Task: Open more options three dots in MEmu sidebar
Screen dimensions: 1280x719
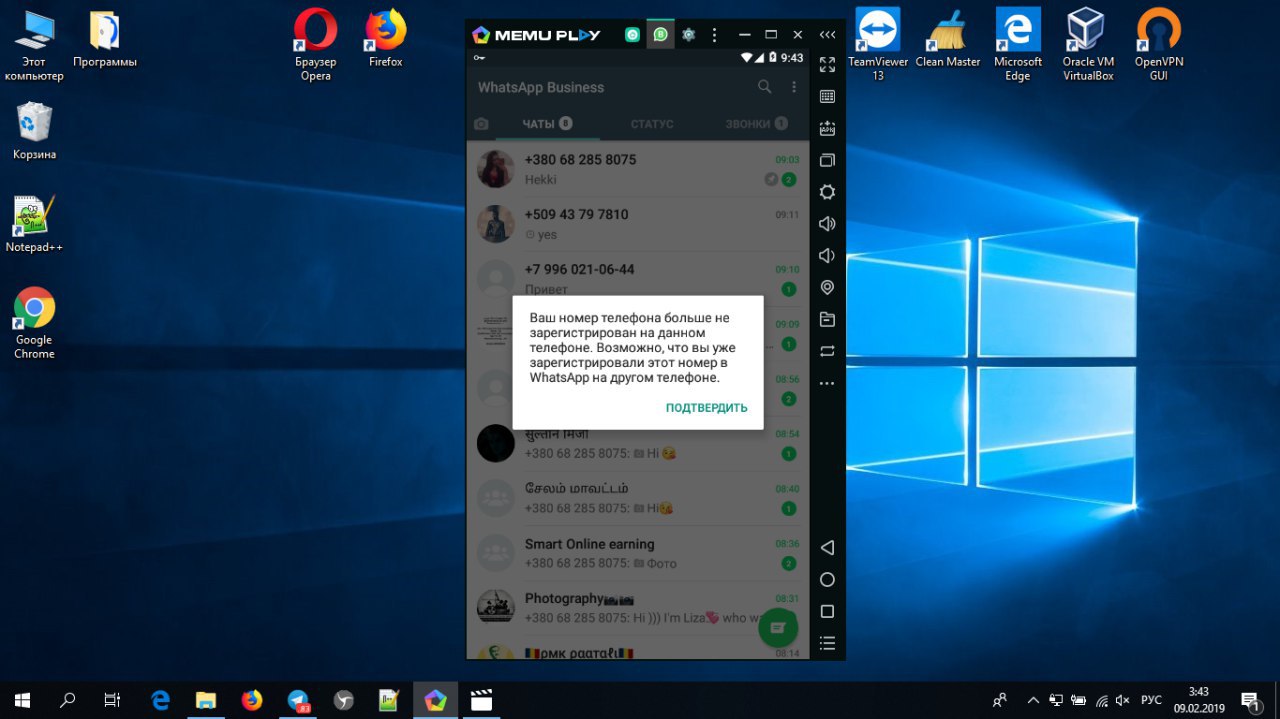Action: point(827,383)
